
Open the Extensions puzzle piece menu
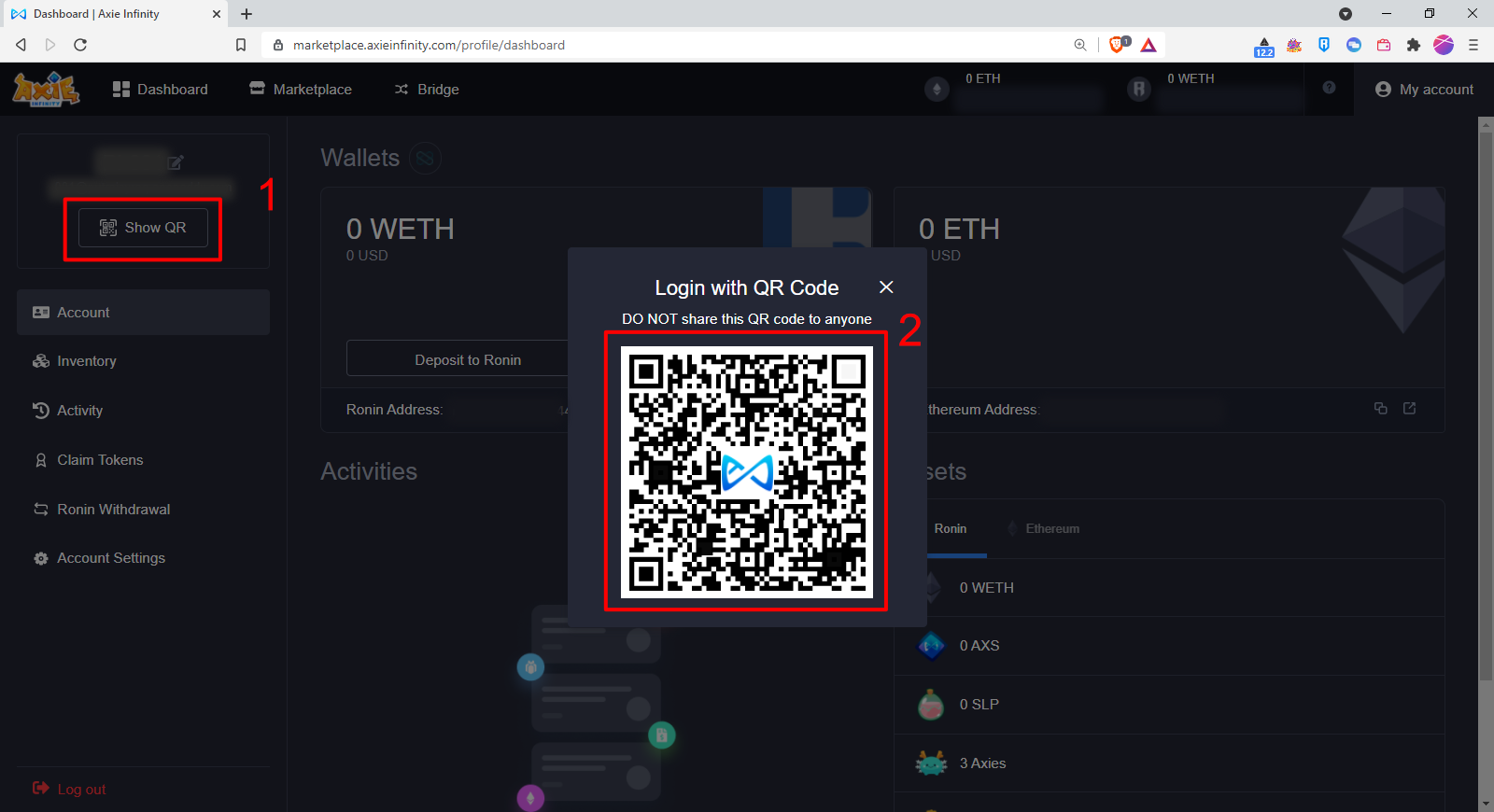click(x=1414, y=45)
